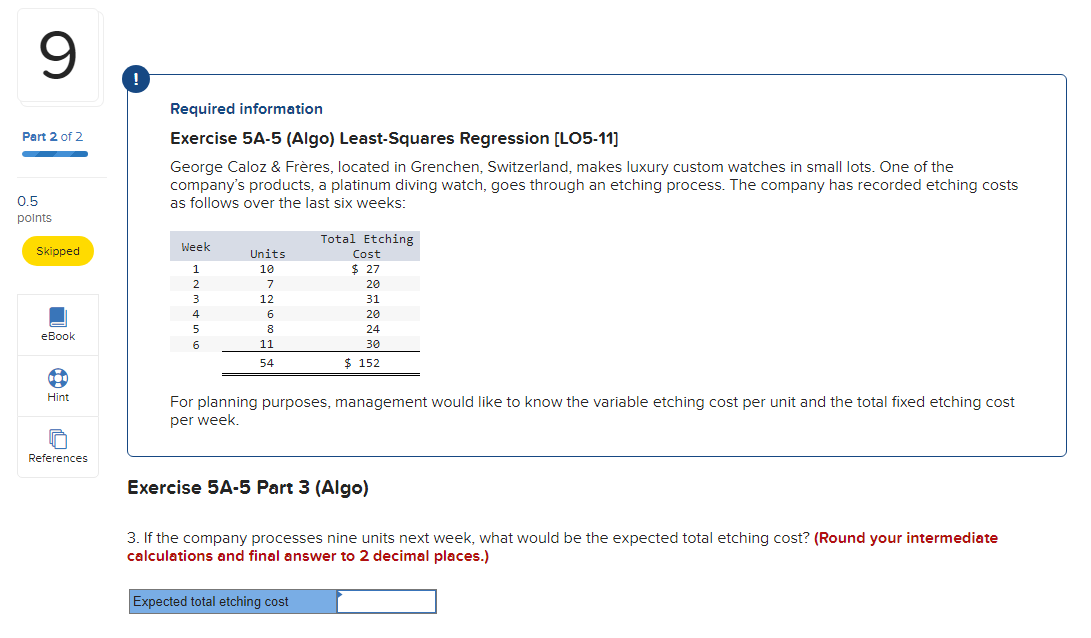Screen dimensions: 1091x638
Task: Click the '0.5 points' label
Action: pos(34,209)
